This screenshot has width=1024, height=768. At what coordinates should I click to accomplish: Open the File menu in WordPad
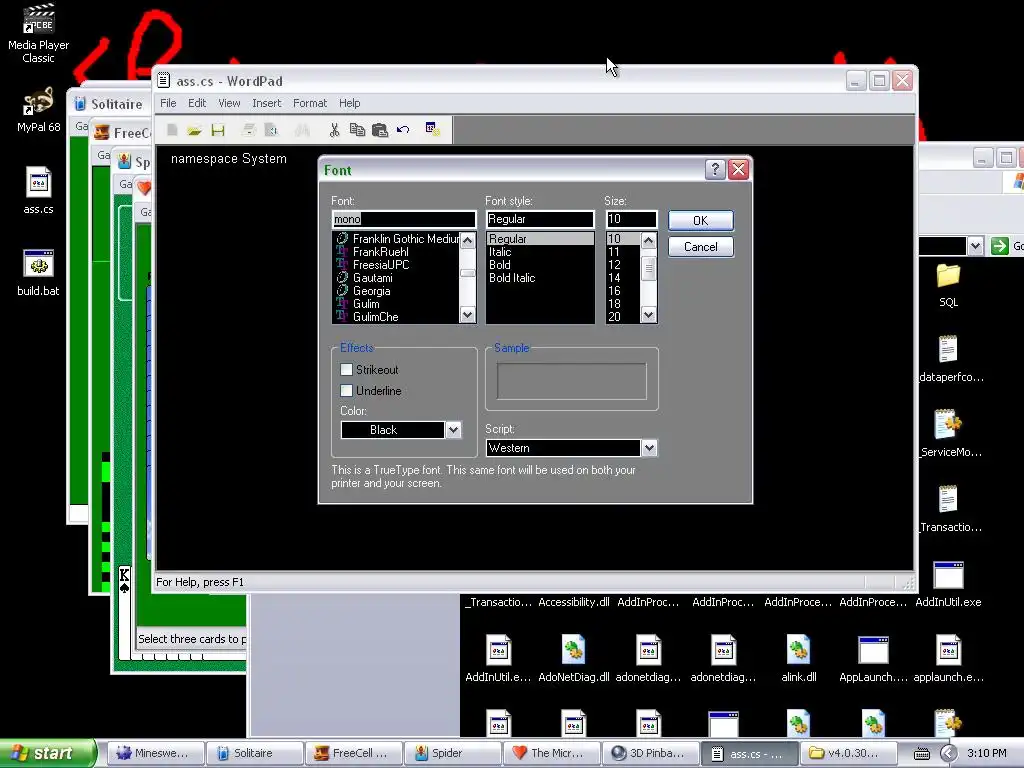168,103
